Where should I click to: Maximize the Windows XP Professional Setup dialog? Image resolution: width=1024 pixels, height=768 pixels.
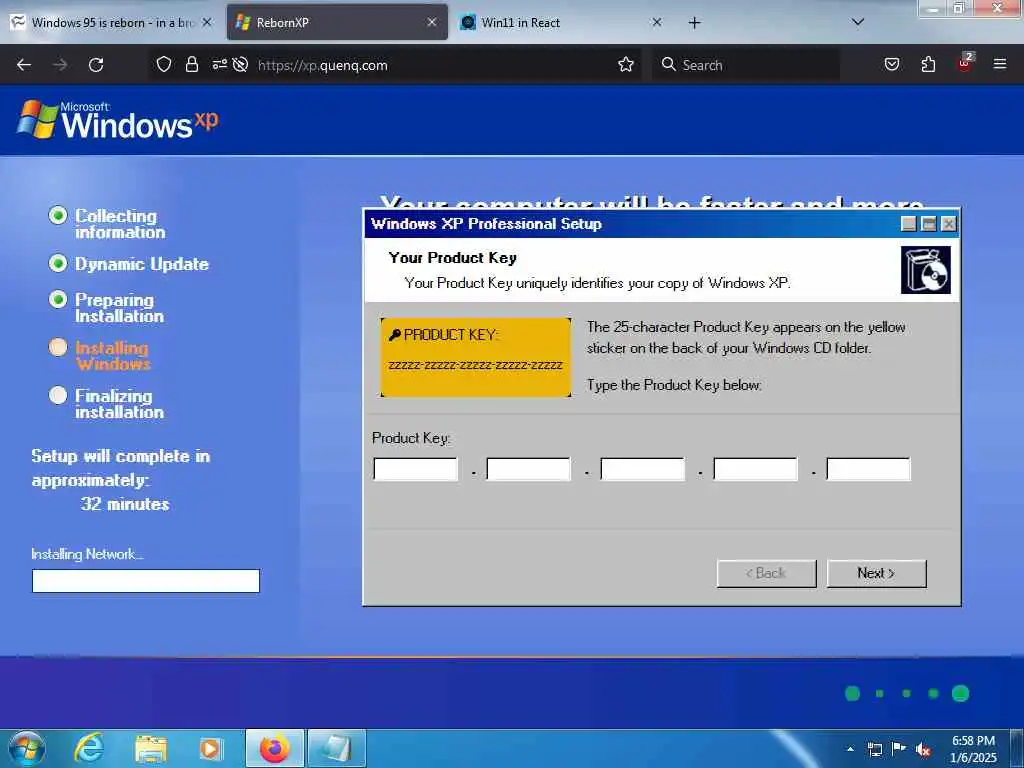pyautogui.click(x=929, y=224)
